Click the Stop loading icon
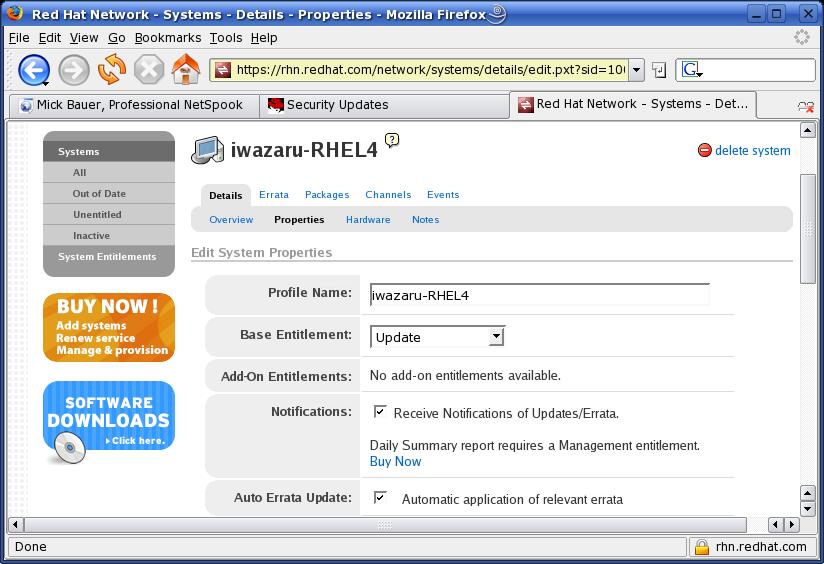The width and height of the screenshot is (824, 564). 149,70
